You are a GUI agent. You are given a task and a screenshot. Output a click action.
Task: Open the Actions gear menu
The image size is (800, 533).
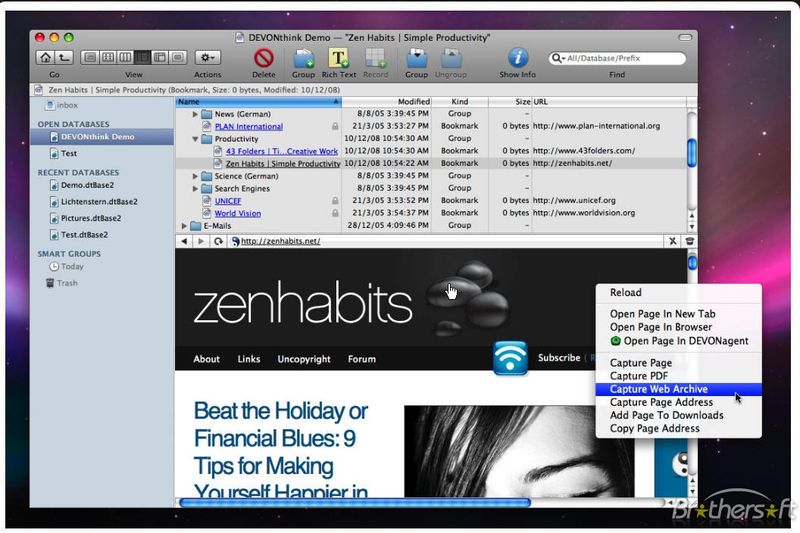point(208,58)
